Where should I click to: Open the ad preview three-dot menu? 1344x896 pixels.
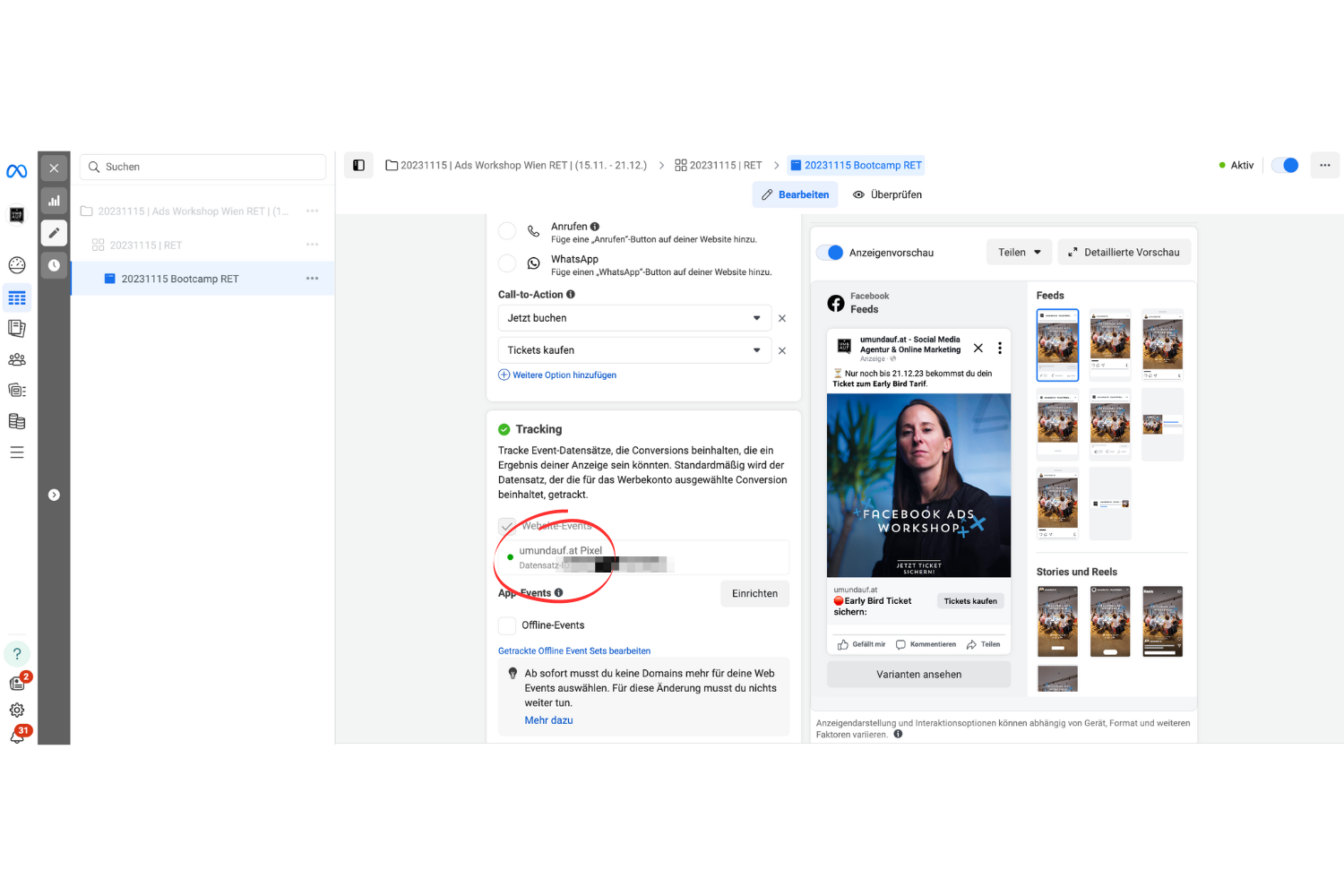1000,348
